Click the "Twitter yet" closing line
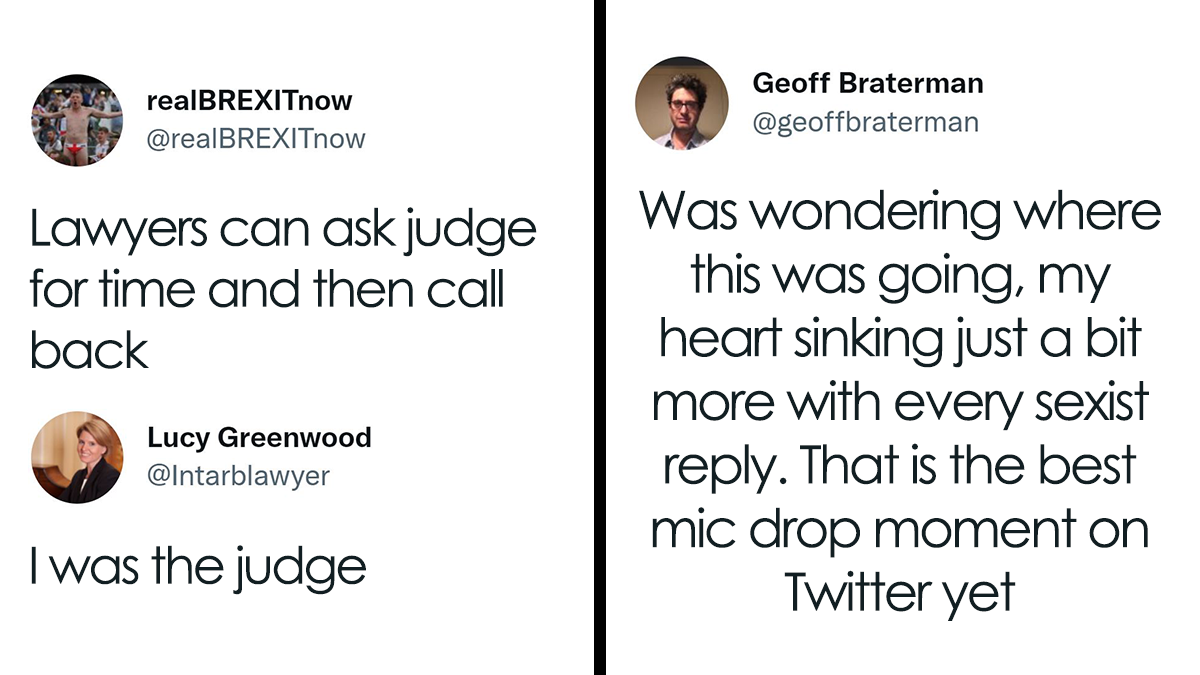The height and width of the screenshot is (675, 1200). [x=900, y=592]
